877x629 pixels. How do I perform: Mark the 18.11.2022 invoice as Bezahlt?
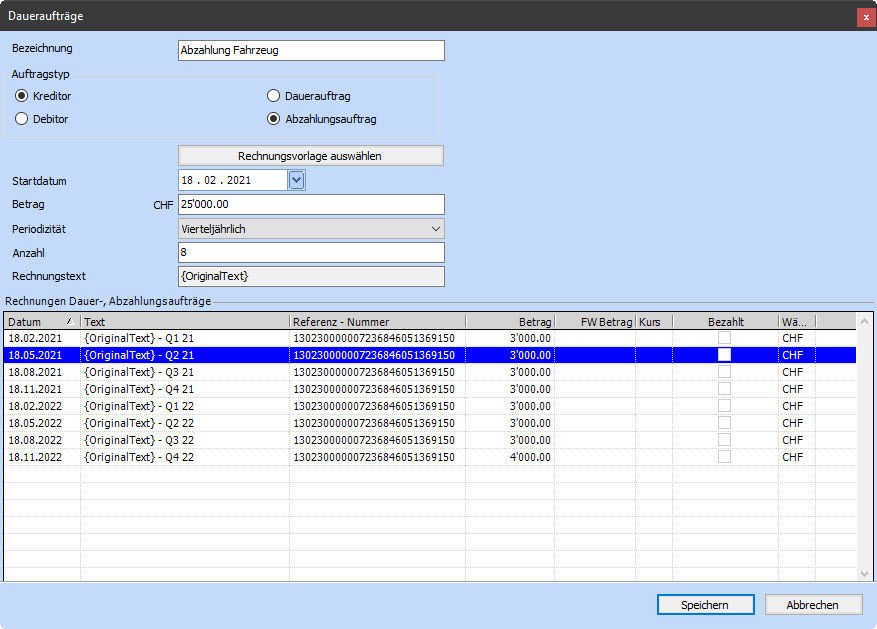(724, 457)
